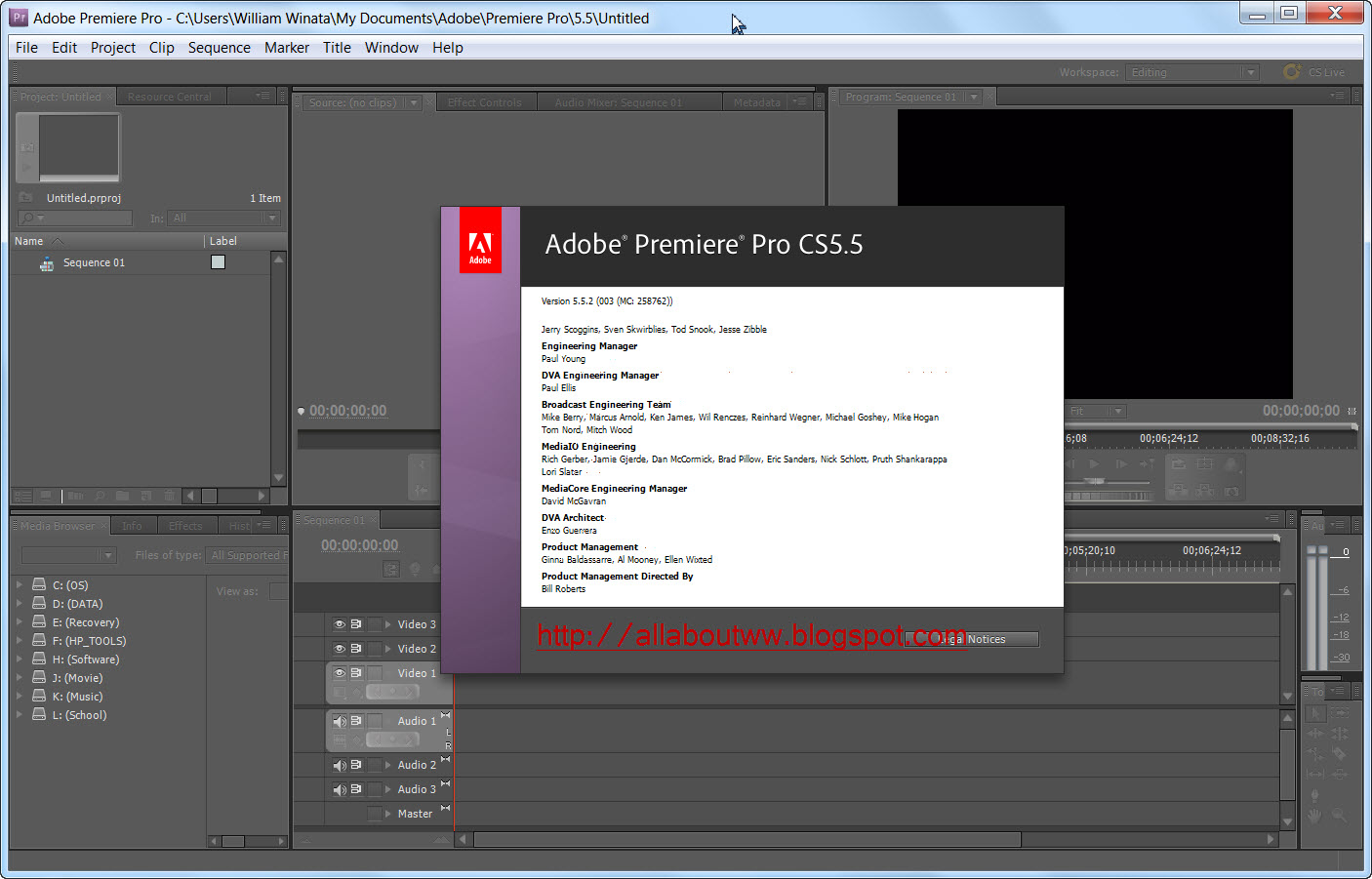Click the Adobe logo in the About dialog
Screen dimensions: 1372x879
[x=480, y=240]
